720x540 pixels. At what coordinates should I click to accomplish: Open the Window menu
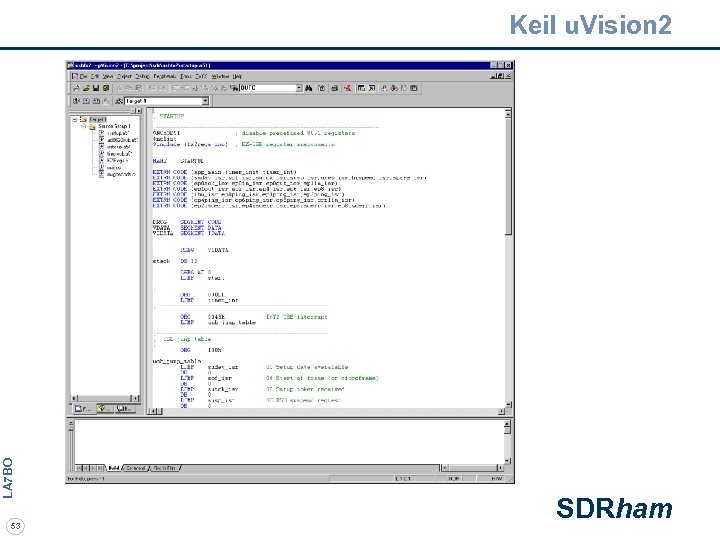(220, 76)
